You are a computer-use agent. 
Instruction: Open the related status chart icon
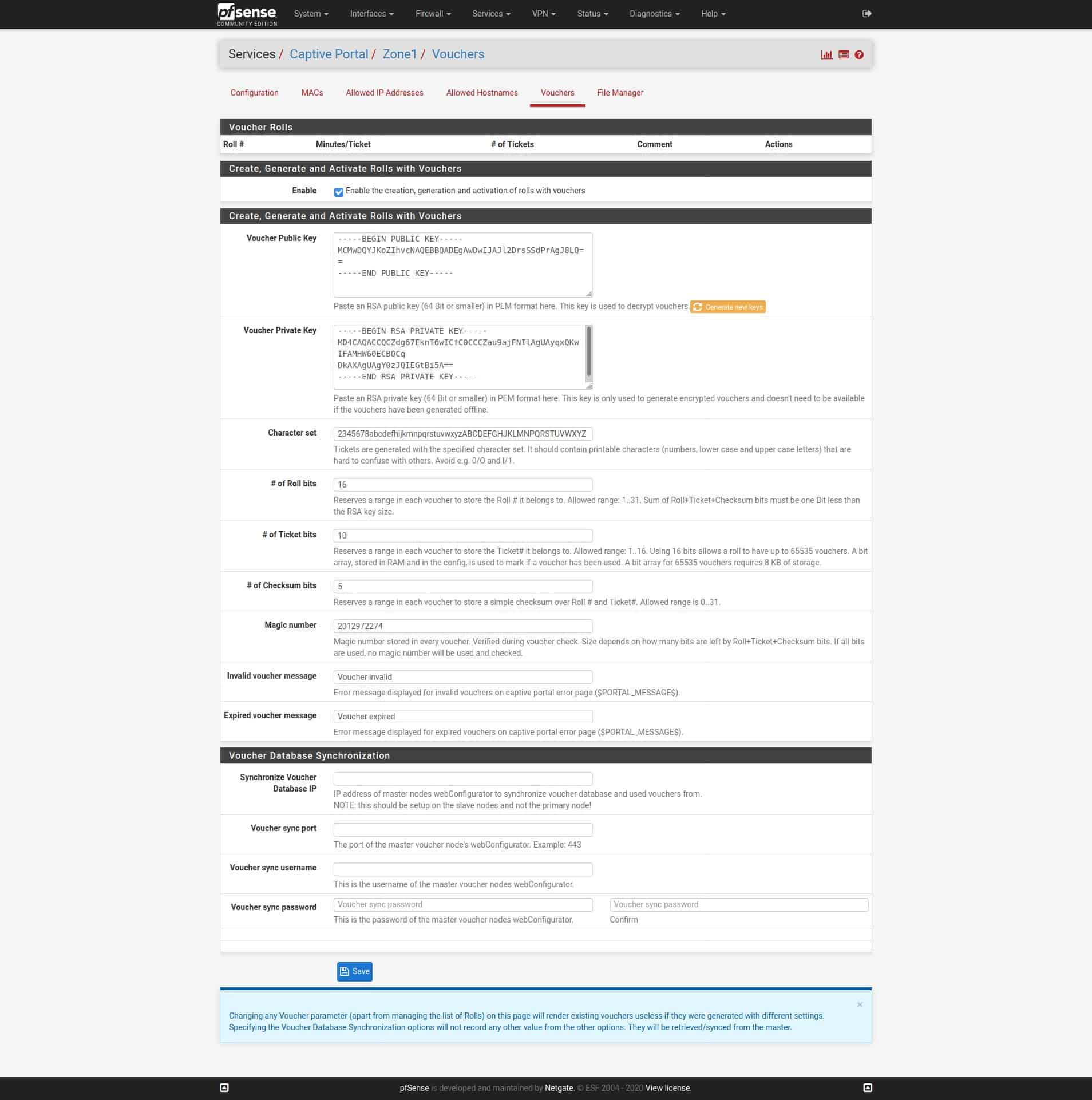[826, 55]
